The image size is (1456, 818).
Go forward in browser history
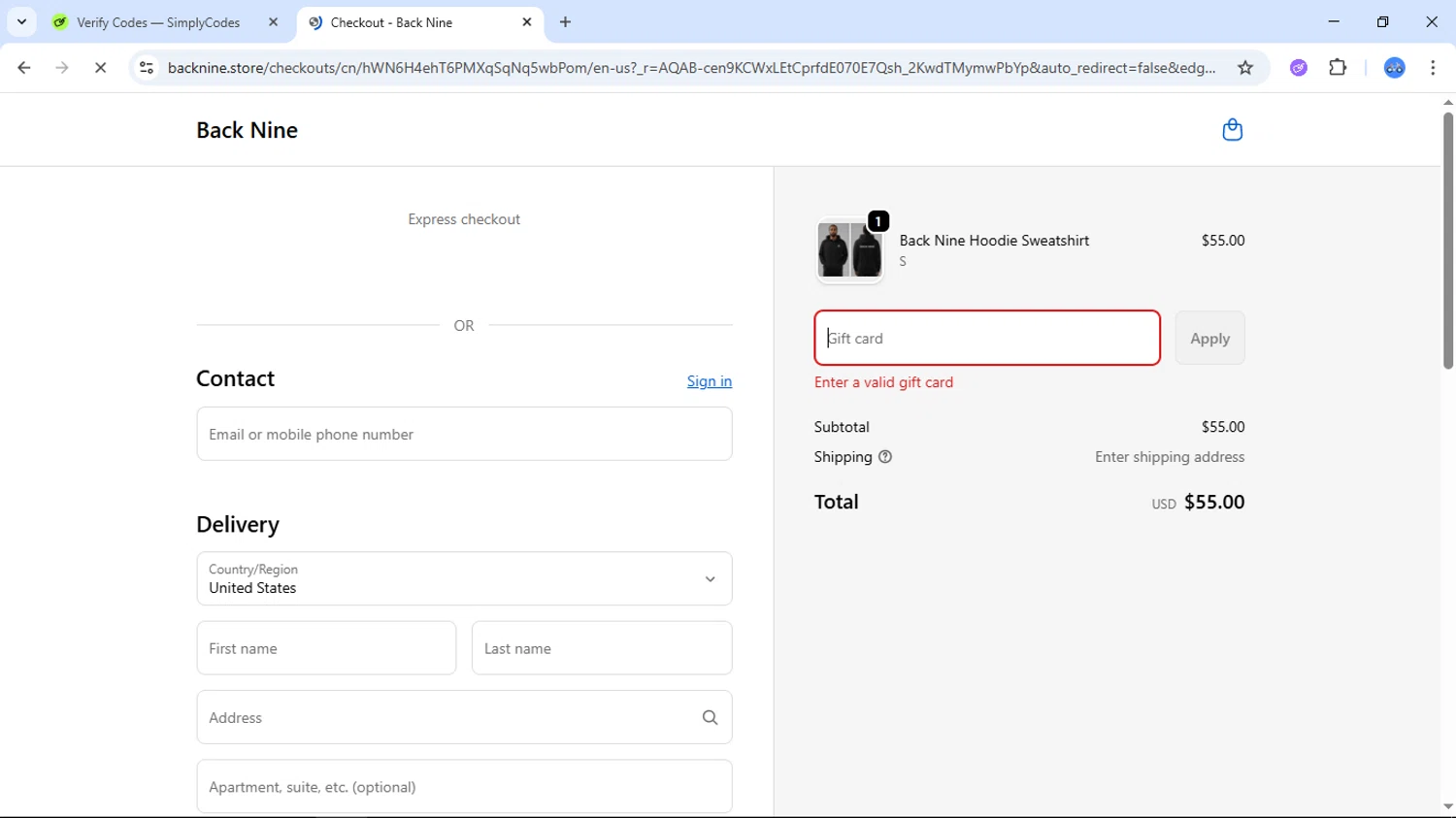point(62,68)
